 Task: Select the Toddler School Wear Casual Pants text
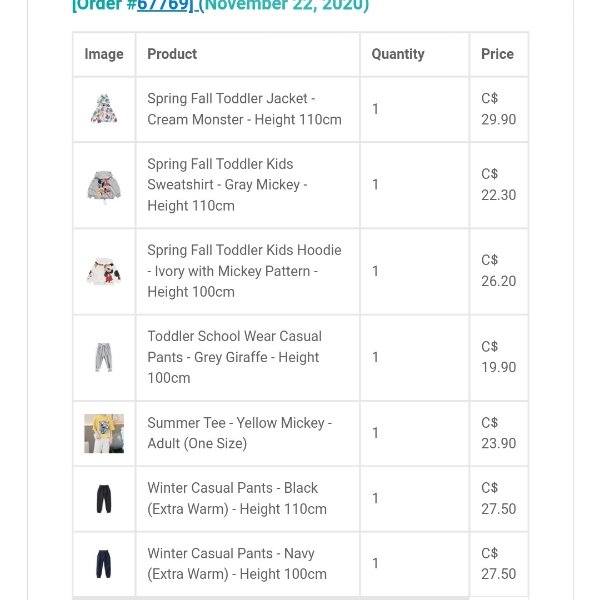234,357
